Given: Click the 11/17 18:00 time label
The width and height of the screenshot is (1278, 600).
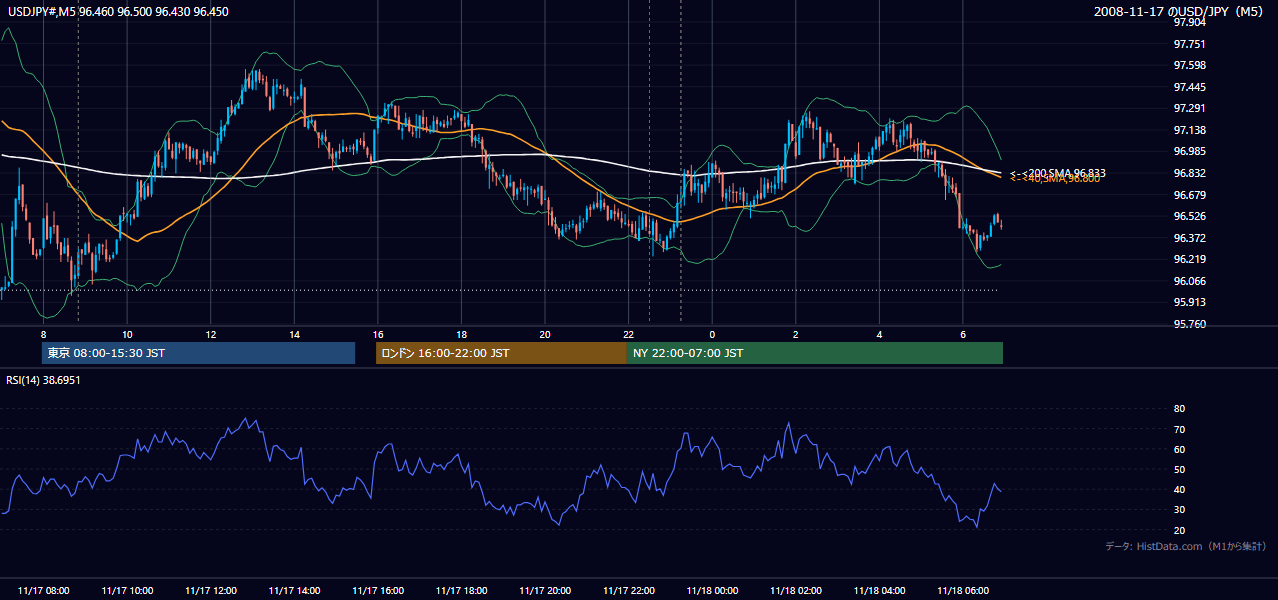Looking at the screenshot, I should coord(461,590).
